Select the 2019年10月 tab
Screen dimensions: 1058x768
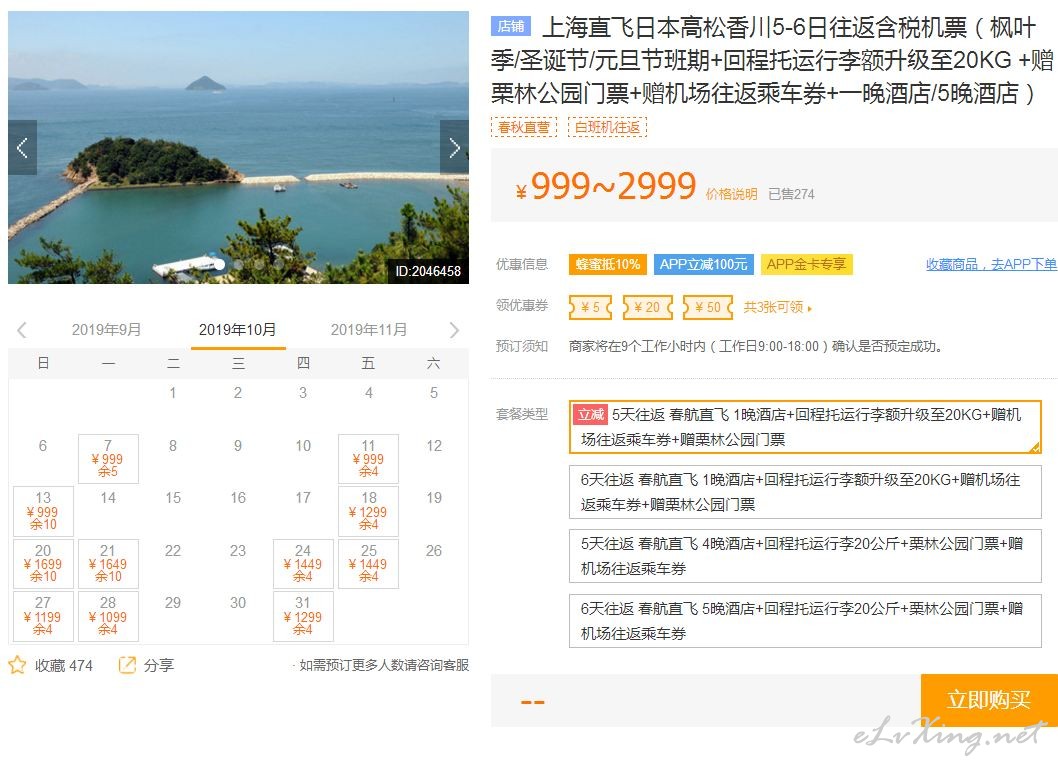[x=238, y=329]
